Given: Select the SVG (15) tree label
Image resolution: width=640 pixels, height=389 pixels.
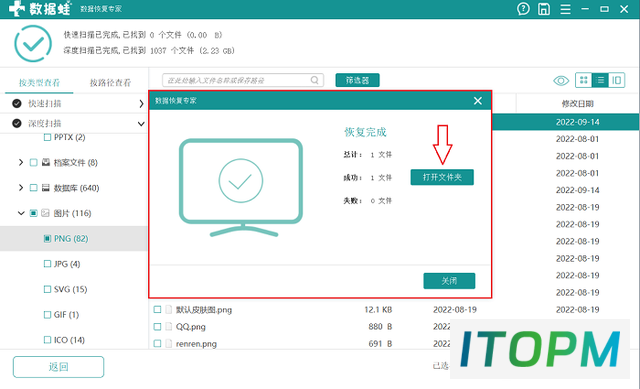Looking at the screenshot, I should pos(71,289).
